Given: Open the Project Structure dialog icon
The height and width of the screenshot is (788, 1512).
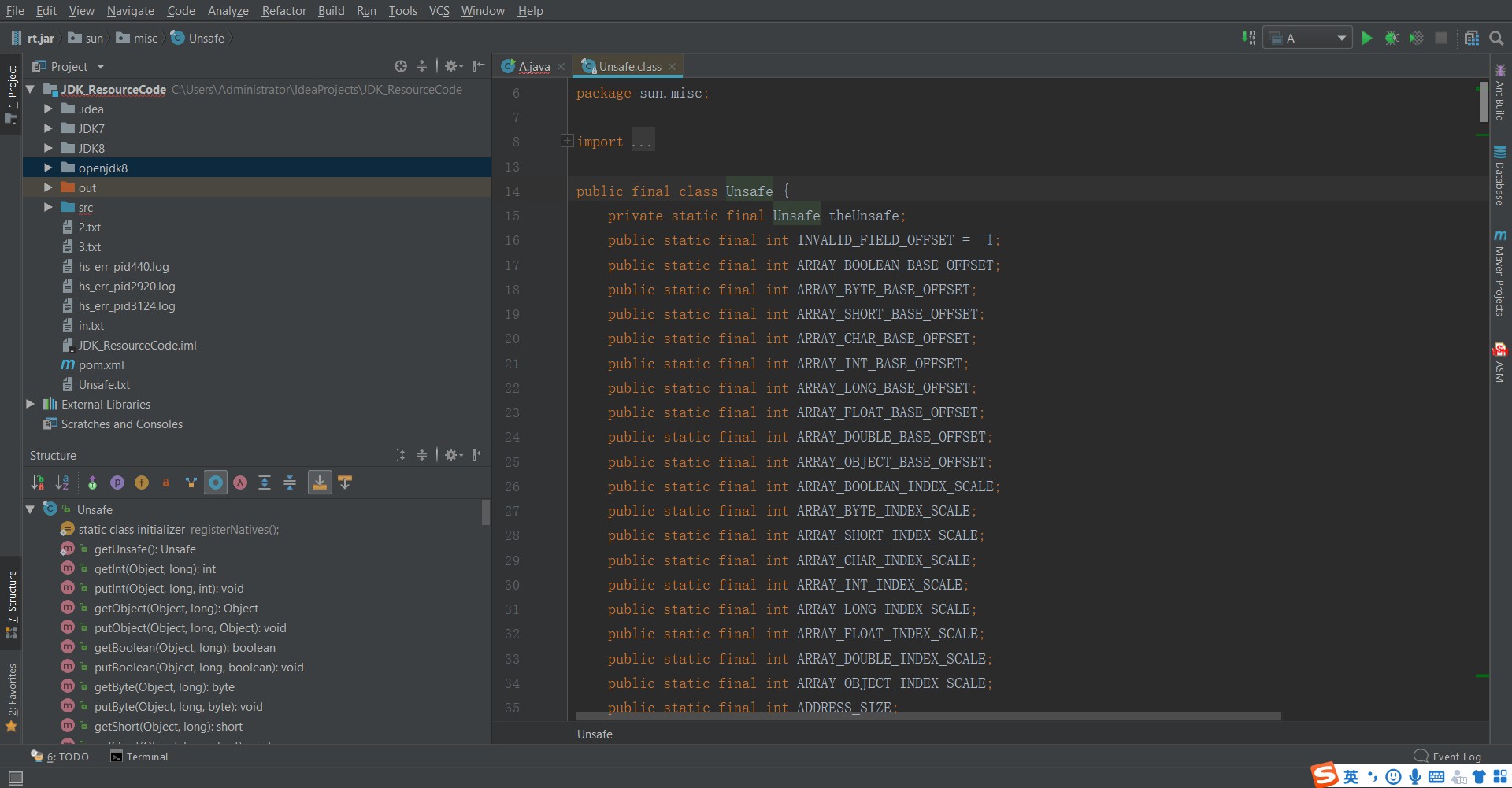Looking at the screenshot, I should pos(1471,38).
